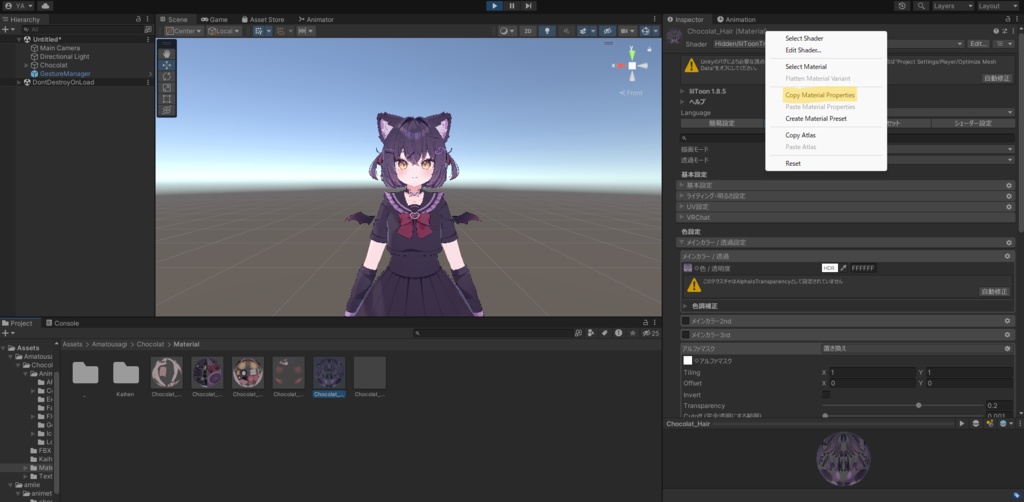The width and height of the screenshot is (1024, 502).
Task: Click the Edit... shader button
Action: (978, 44)
